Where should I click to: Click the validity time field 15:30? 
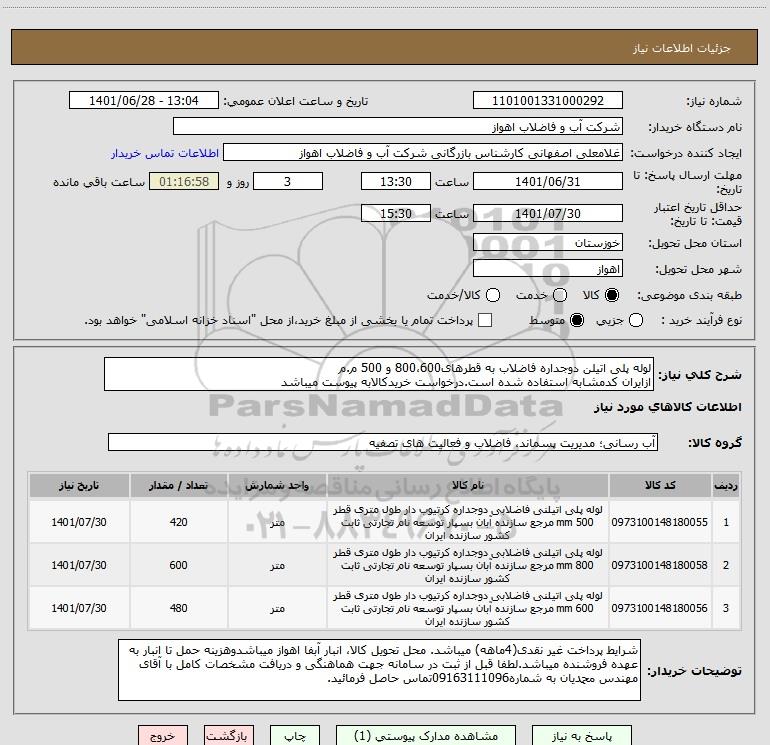[x=396, y=213]
